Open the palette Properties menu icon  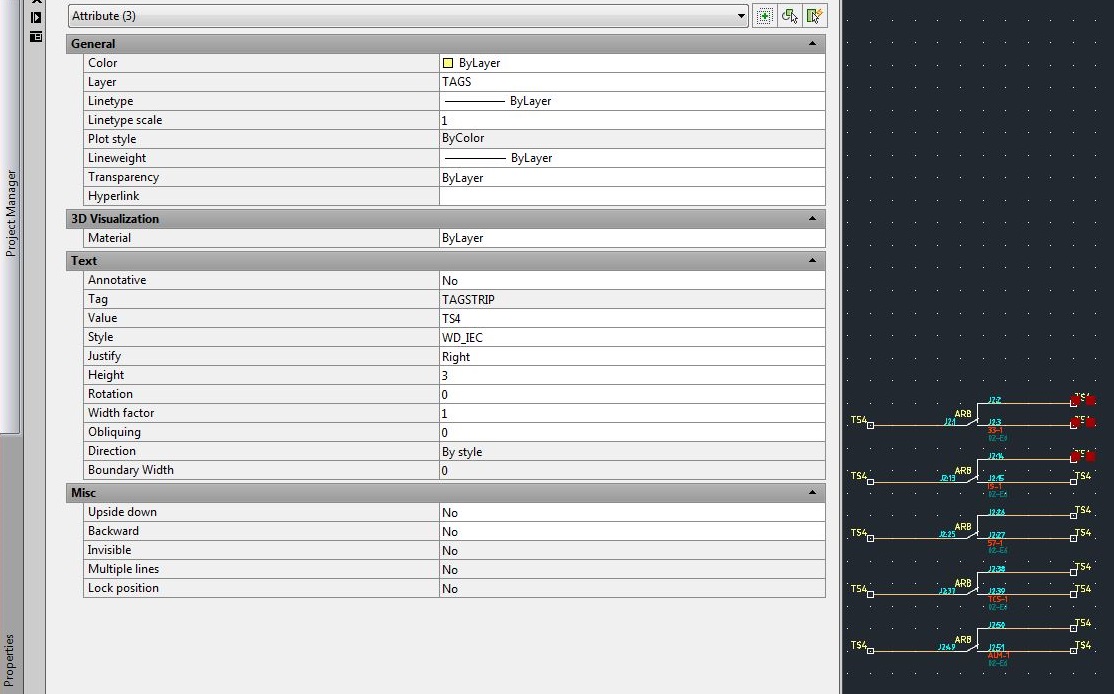pos(36,37)
